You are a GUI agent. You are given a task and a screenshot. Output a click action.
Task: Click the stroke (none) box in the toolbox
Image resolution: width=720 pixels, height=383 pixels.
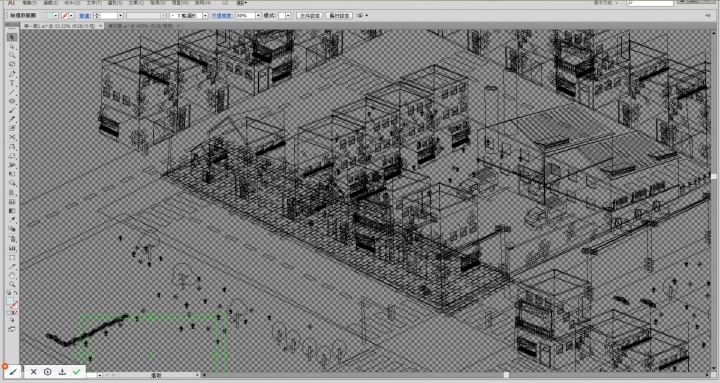click(15, 305)
